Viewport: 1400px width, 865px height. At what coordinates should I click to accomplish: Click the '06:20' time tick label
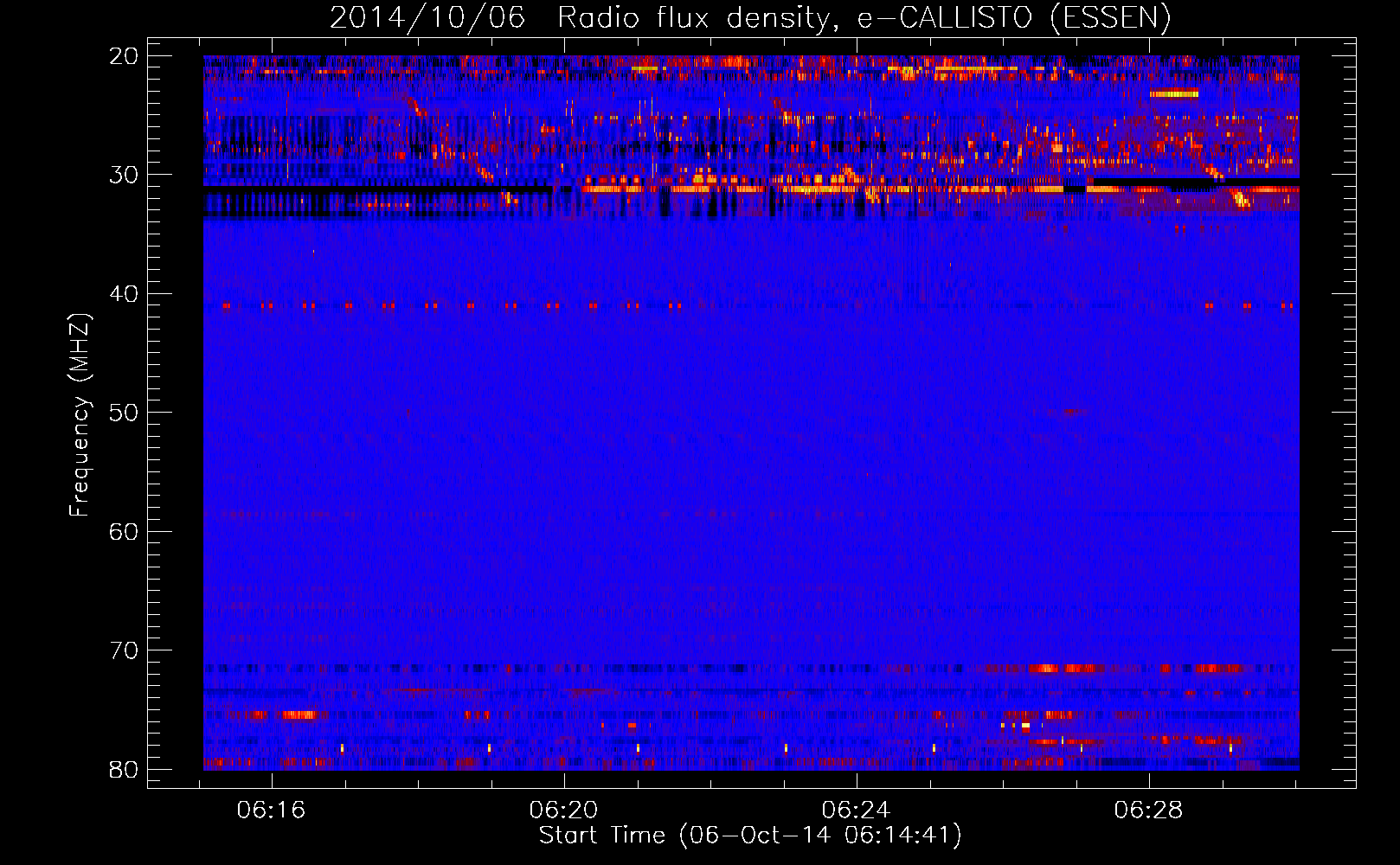(x=564, y=811)
